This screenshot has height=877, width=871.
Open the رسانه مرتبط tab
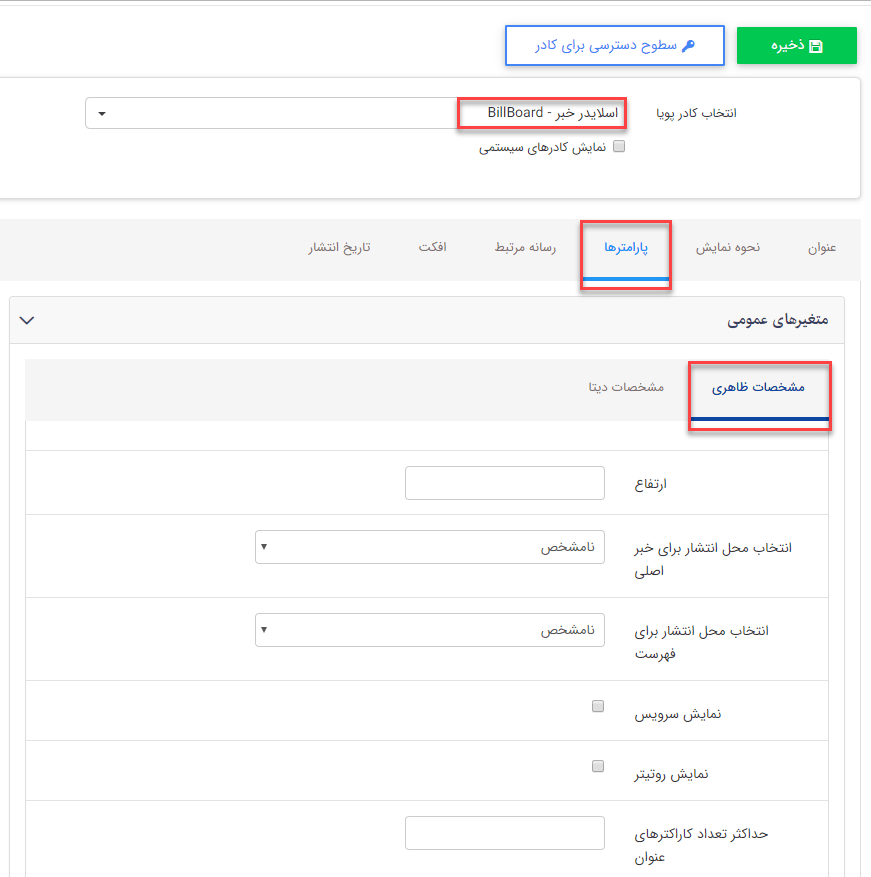tap(524, 247)
